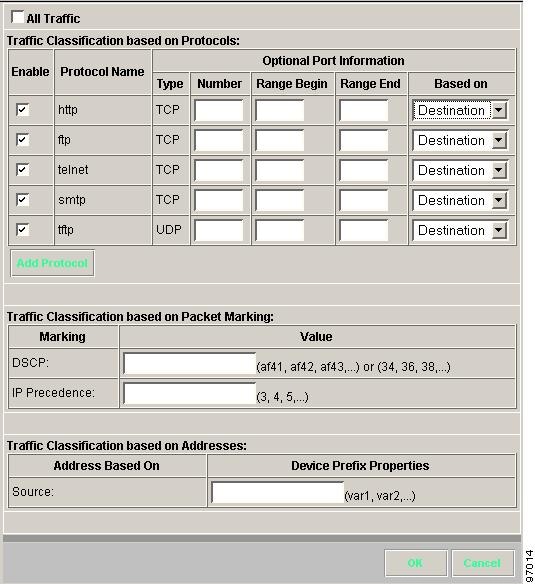
Task: Focus the http port Number field
Action: coord(219,110)
